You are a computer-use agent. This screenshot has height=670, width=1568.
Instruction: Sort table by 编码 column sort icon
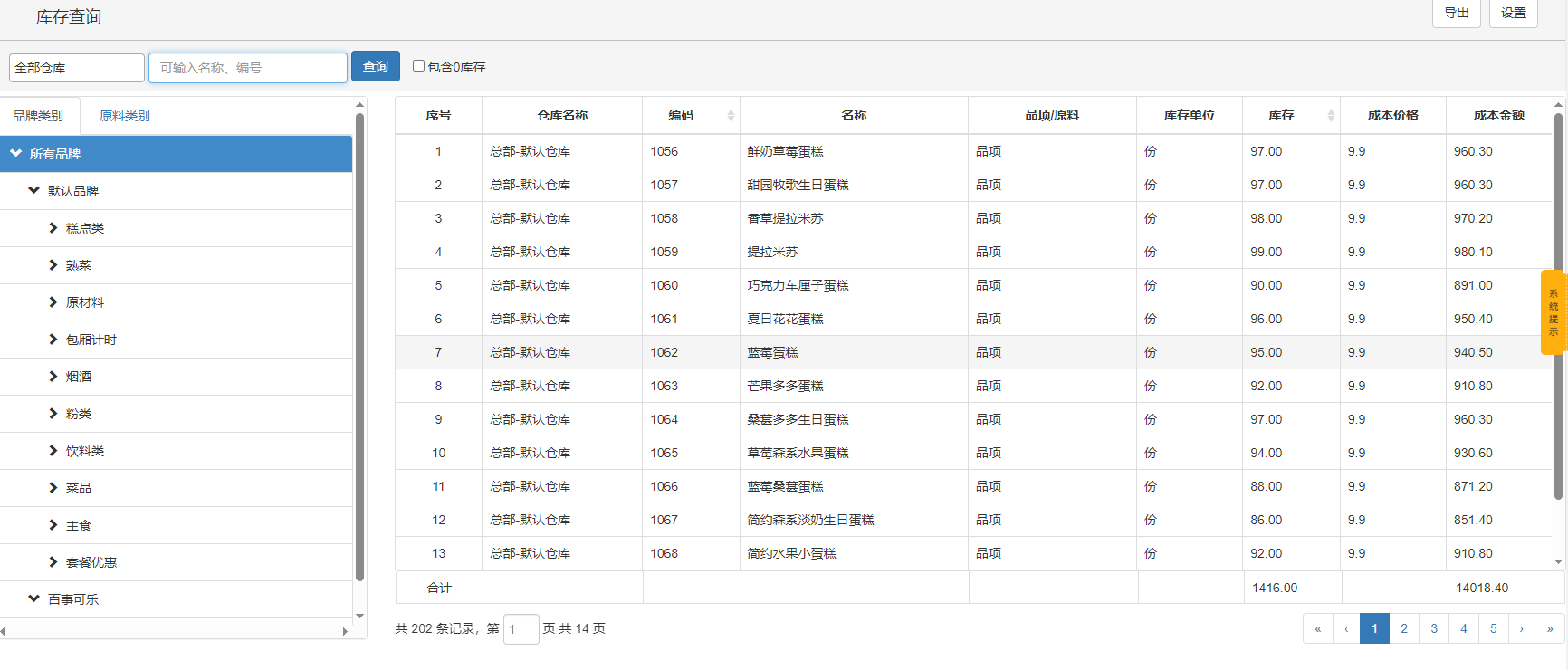point(731,115)
